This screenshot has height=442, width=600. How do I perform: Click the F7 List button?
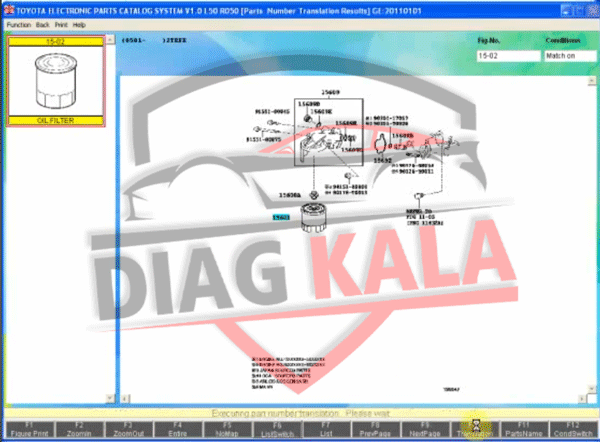pyautogui.click(x=326, y=429)
